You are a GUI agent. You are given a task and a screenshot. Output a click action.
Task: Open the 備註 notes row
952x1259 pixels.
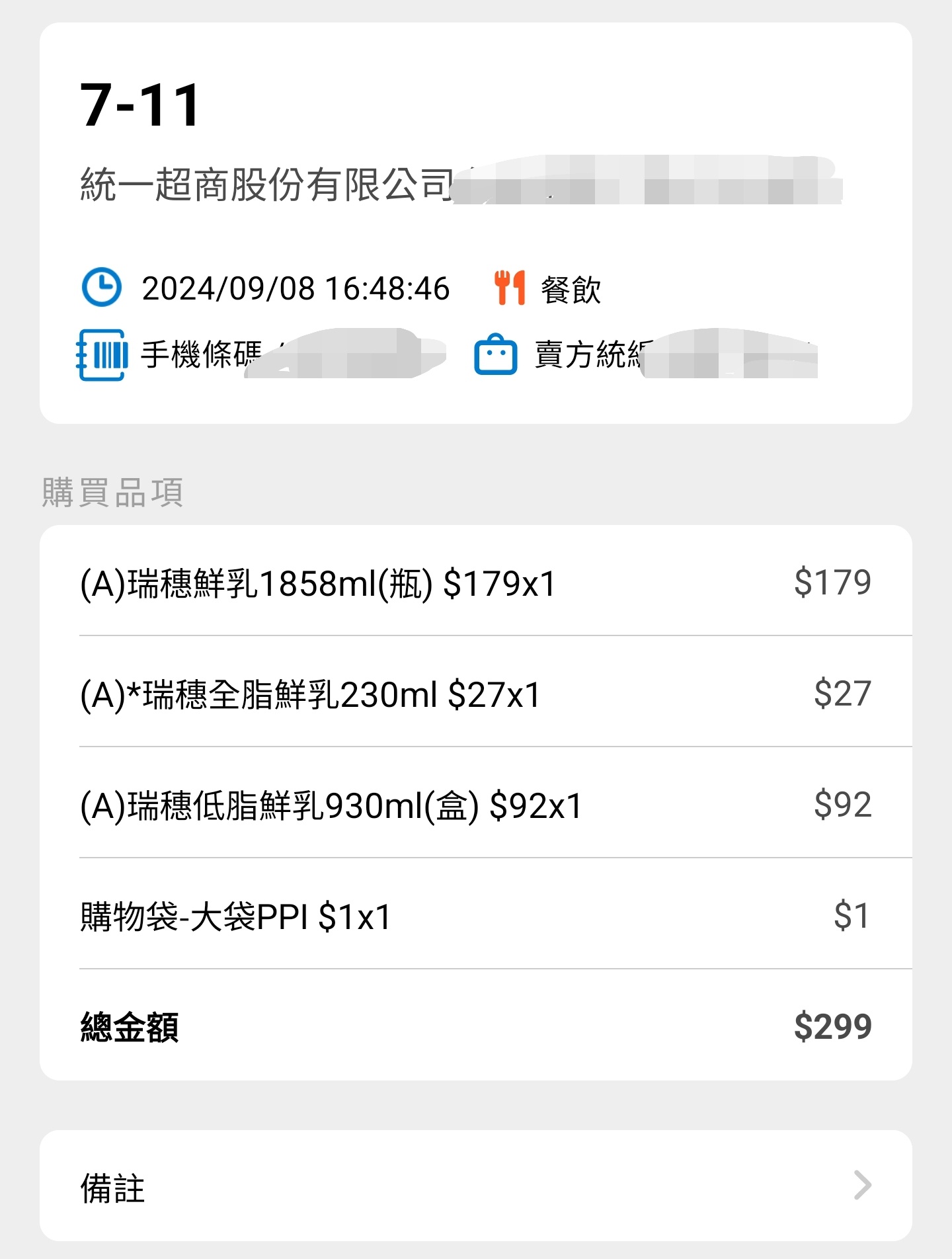475,1186
